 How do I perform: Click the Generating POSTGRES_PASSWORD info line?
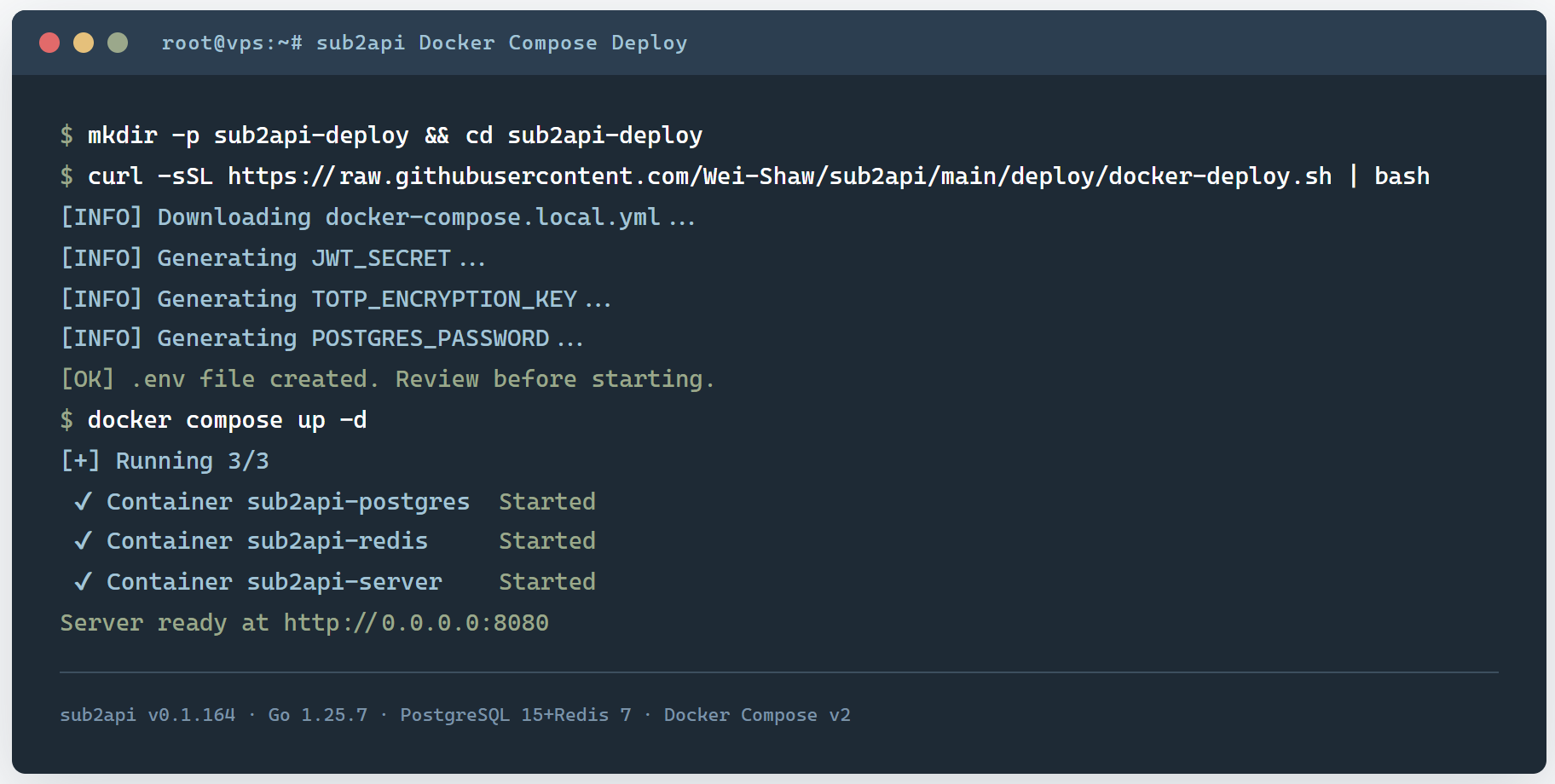coord(321,338)
